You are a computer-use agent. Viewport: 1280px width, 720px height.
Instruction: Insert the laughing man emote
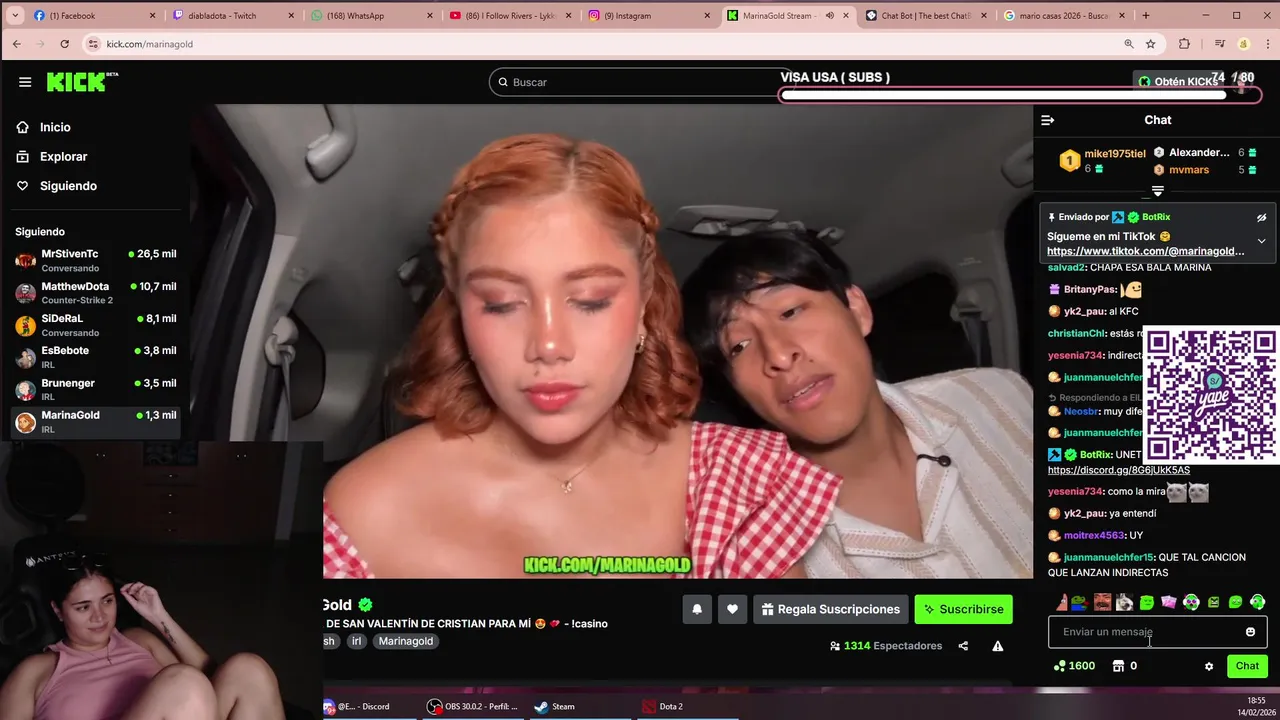[1102, 602]
